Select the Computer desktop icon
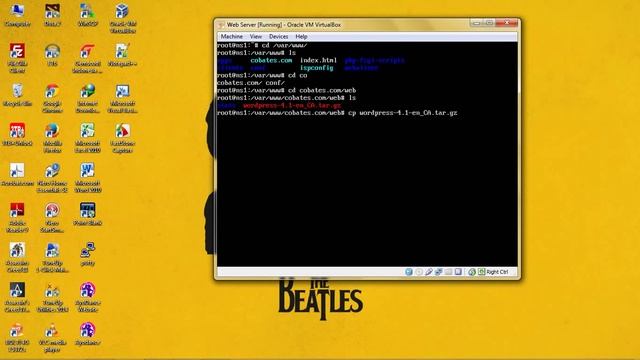This screenshot has height=360, width=640. [17, 15]
